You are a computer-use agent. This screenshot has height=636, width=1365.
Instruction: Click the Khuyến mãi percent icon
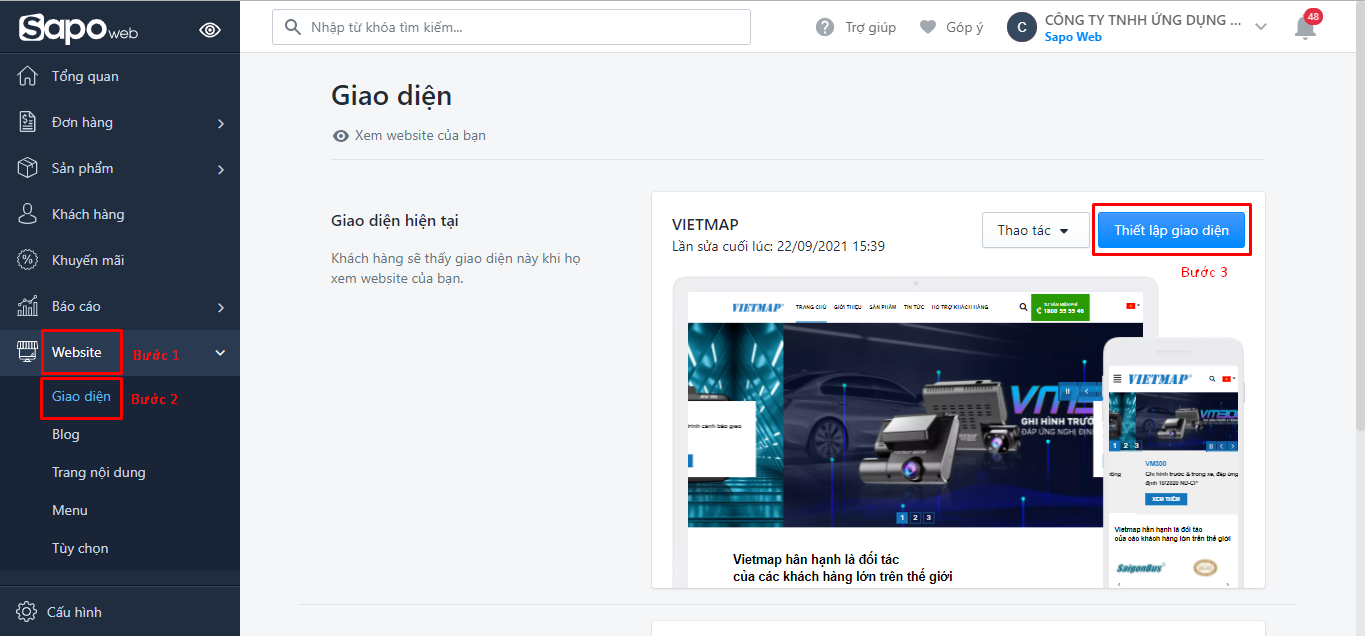tap(28, 260)
